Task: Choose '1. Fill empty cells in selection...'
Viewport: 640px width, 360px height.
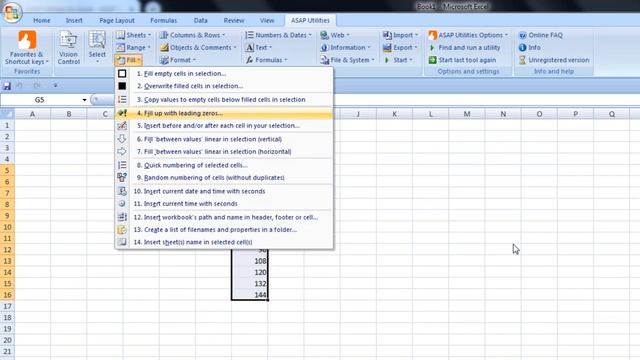Action: (x=224, y=73)
